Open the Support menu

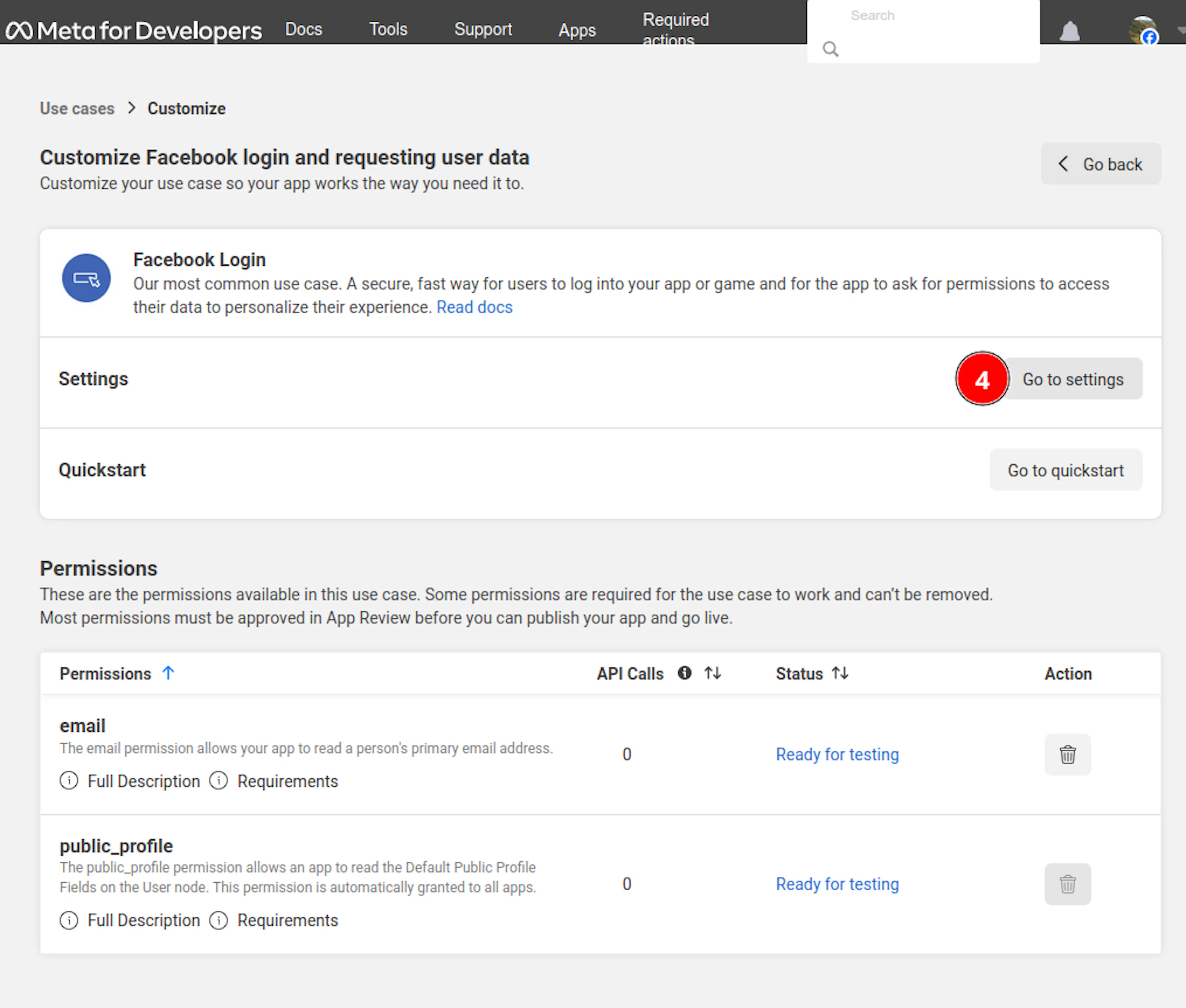(483, 29)
